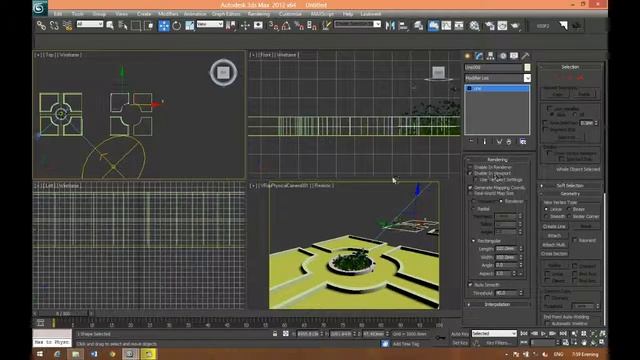Screen dimensions: 640x360
Task: Open the Hierarchy command panel tab
Action: click(491, 56)
